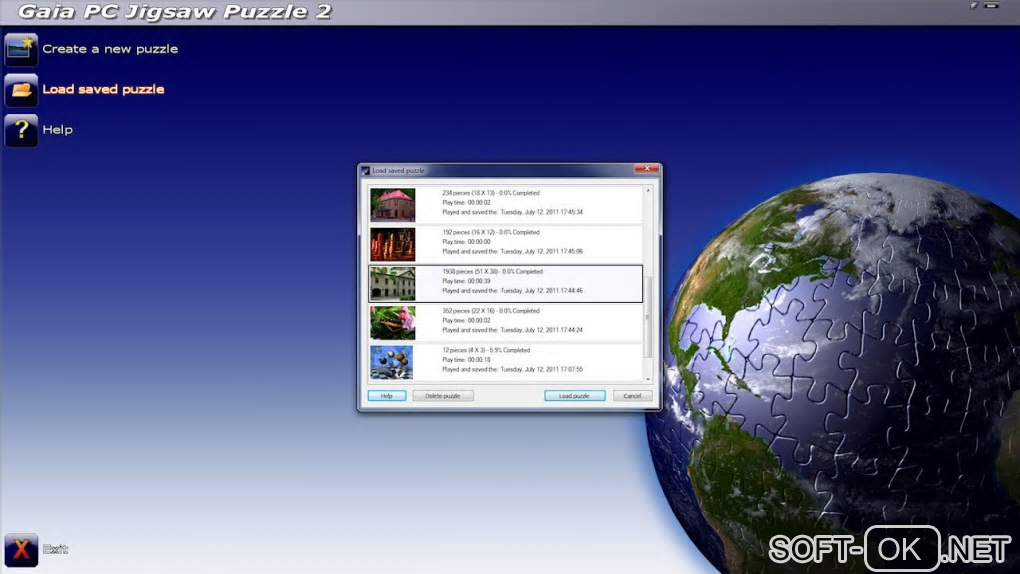Select the pink-roofed house puzzle thumbnail
The width and height of the screenshot is (1020, 574).
[392, 205]
